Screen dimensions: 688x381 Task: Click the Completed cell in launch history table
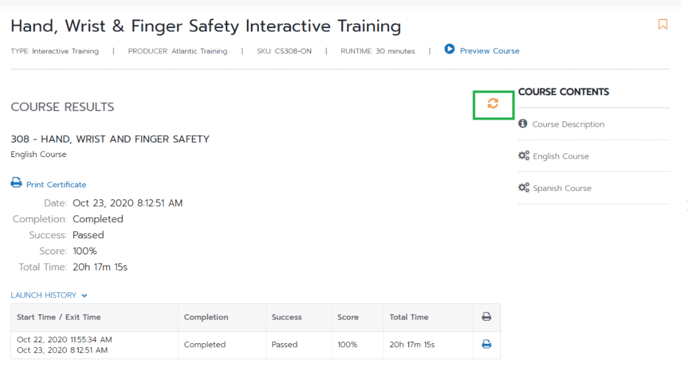coord(204,345)
